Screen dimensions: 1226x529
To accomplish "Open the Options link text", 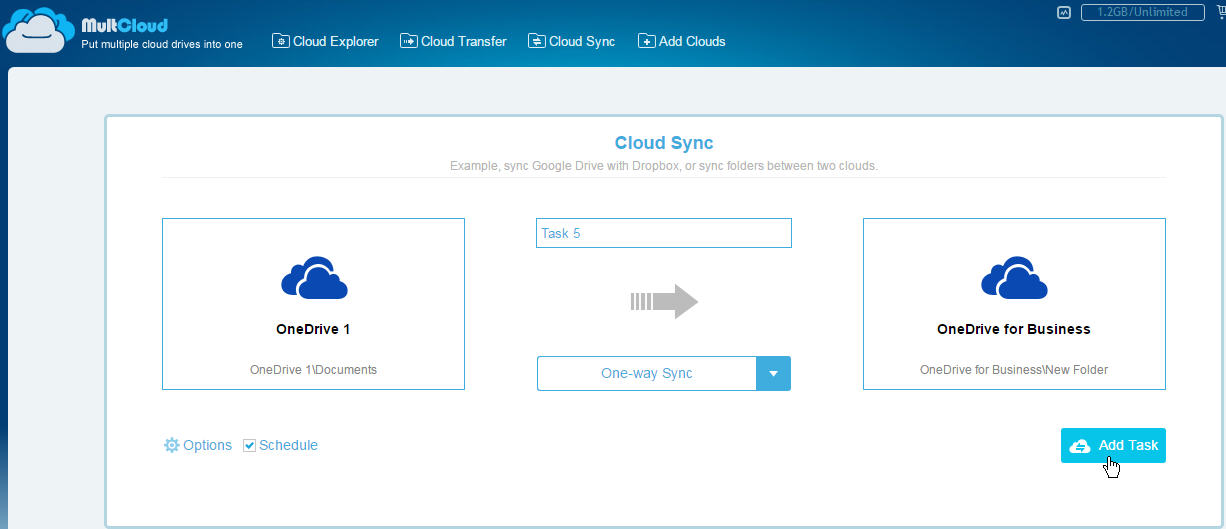I will (207, 445).
